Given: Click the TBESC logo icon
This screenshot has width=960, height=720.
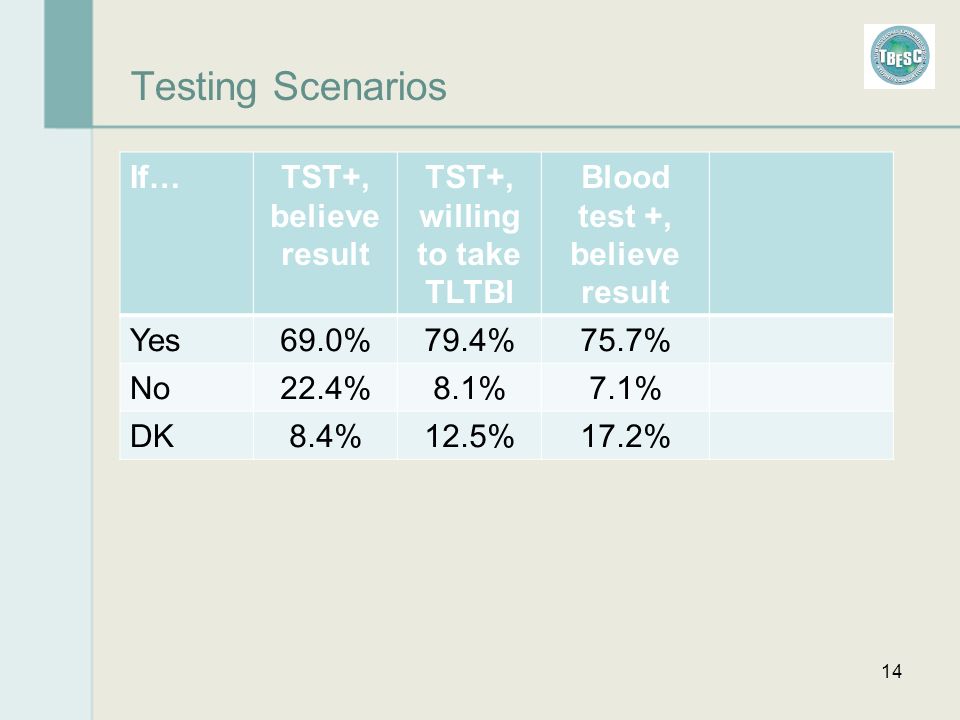Looking at the screenshot, I should [x=899, y=56].
